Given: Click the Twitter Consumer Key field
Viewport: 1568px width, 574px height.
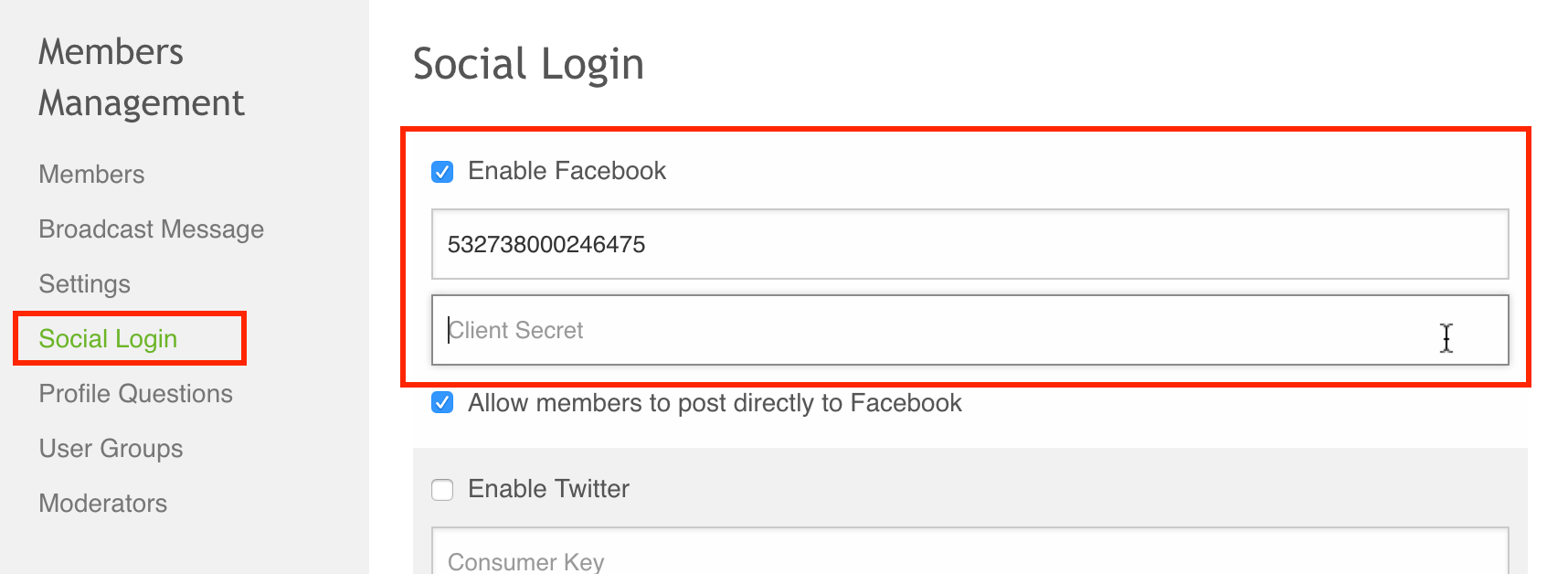Looking at the screenshot, I should pos(969,556).
